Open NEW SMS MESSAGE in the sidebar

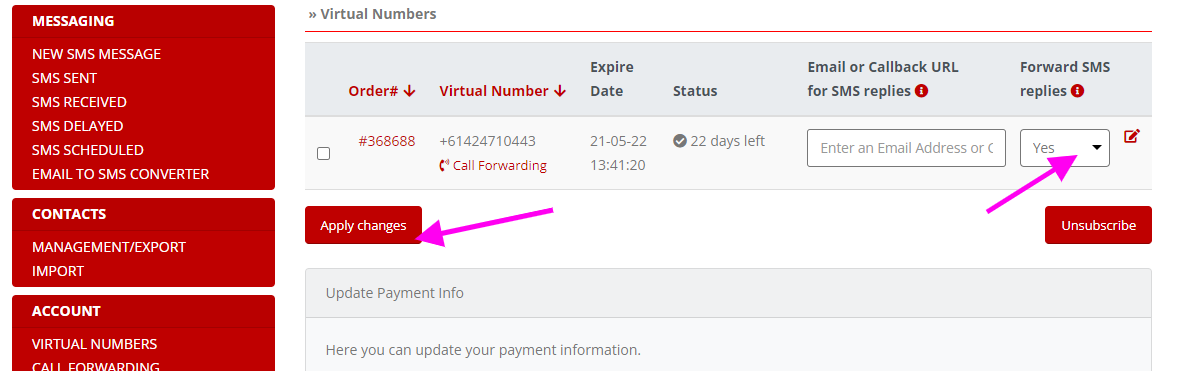[97, 54]
